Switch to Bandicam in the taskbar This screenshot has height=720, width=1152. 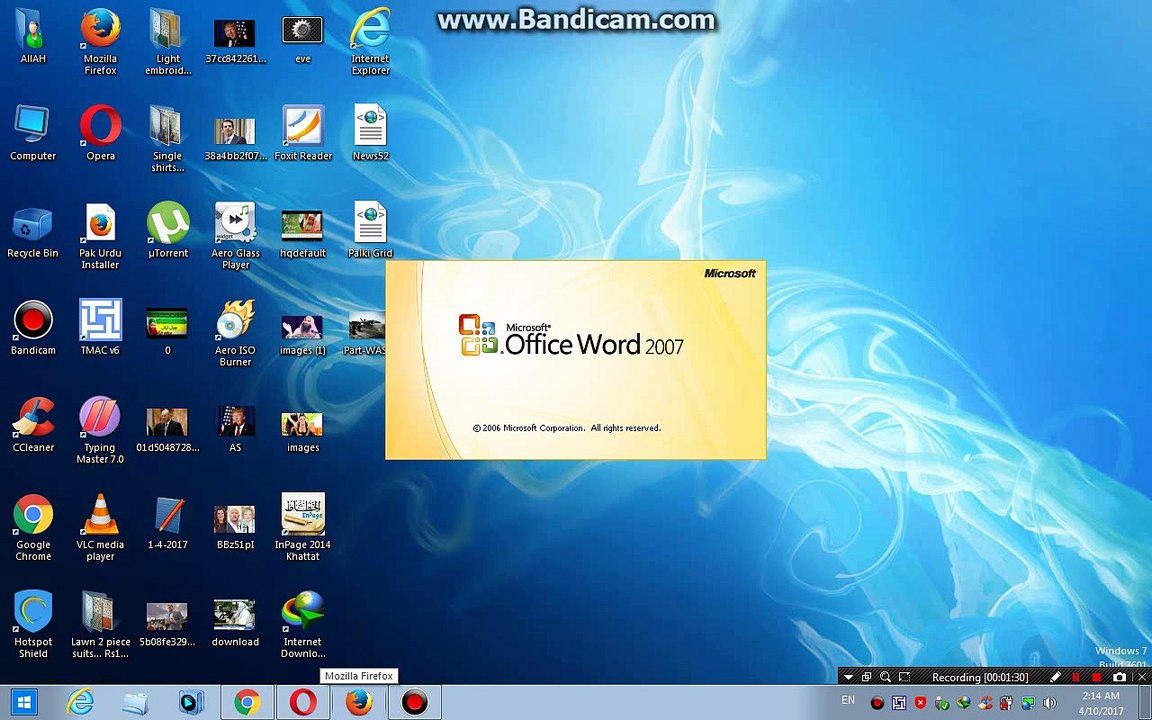pyautogui.click(x=414, y=702)
